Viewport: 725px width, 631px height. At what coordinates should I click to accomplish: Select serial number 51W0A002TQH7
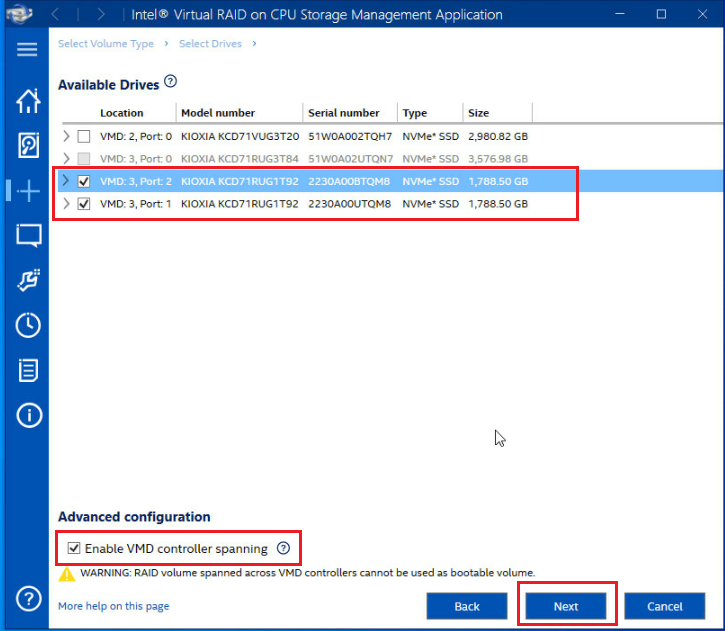pos(350,136)
